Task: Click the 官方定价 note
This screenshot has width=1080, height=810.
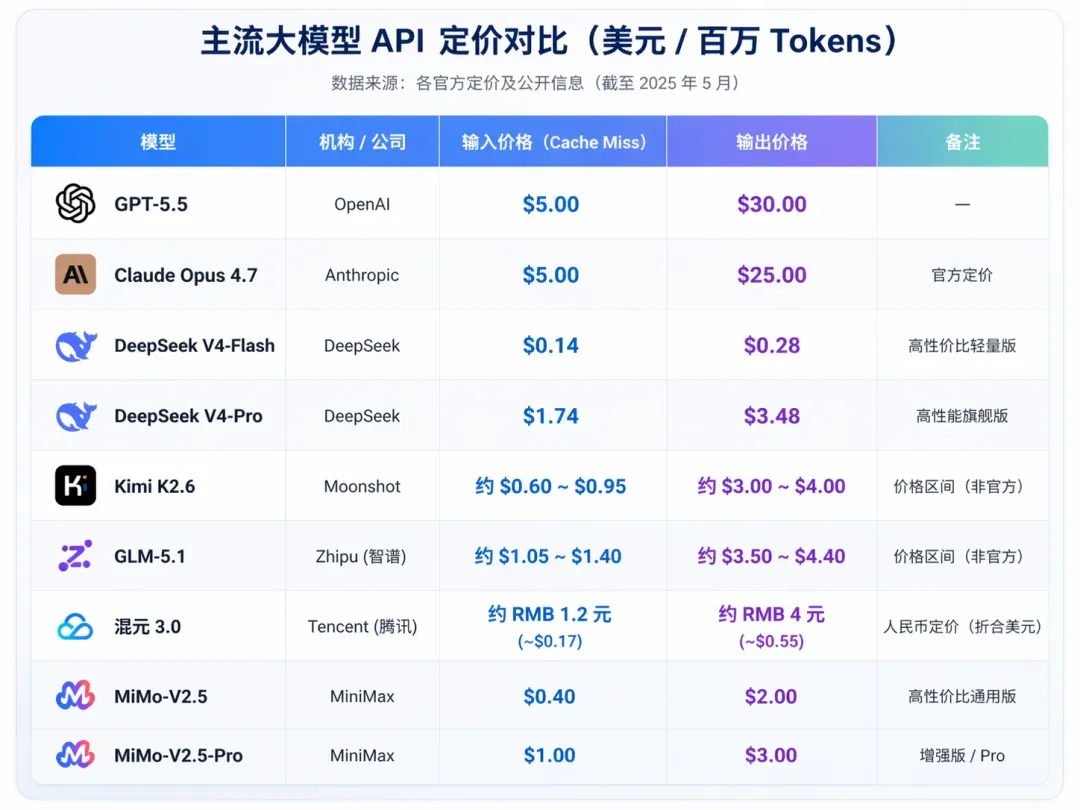Action: 962,276
